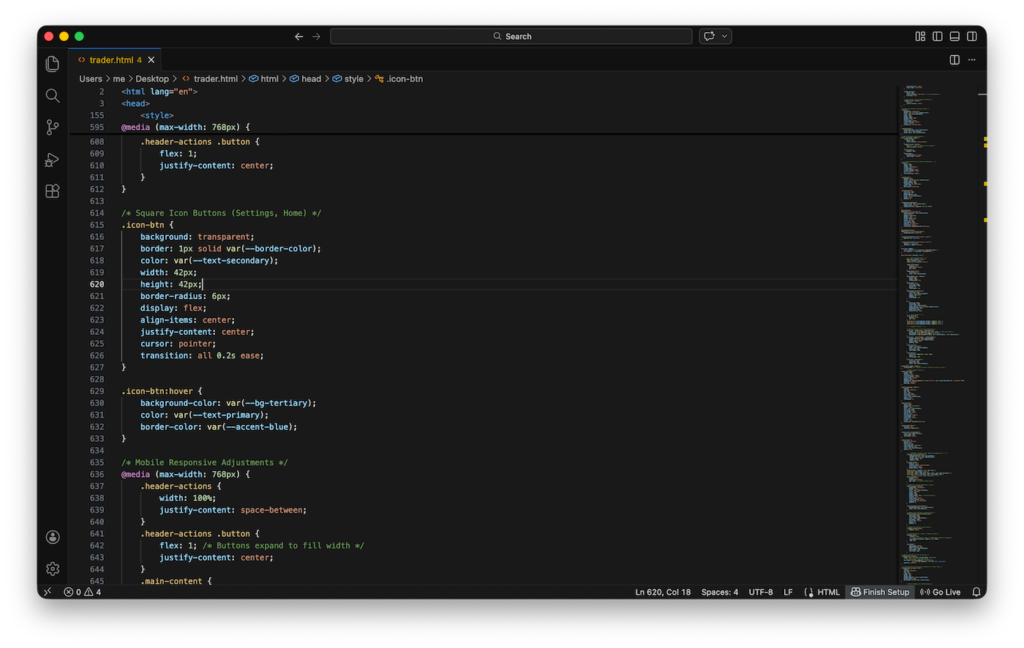Click the Search command center field

pos(511,36)
